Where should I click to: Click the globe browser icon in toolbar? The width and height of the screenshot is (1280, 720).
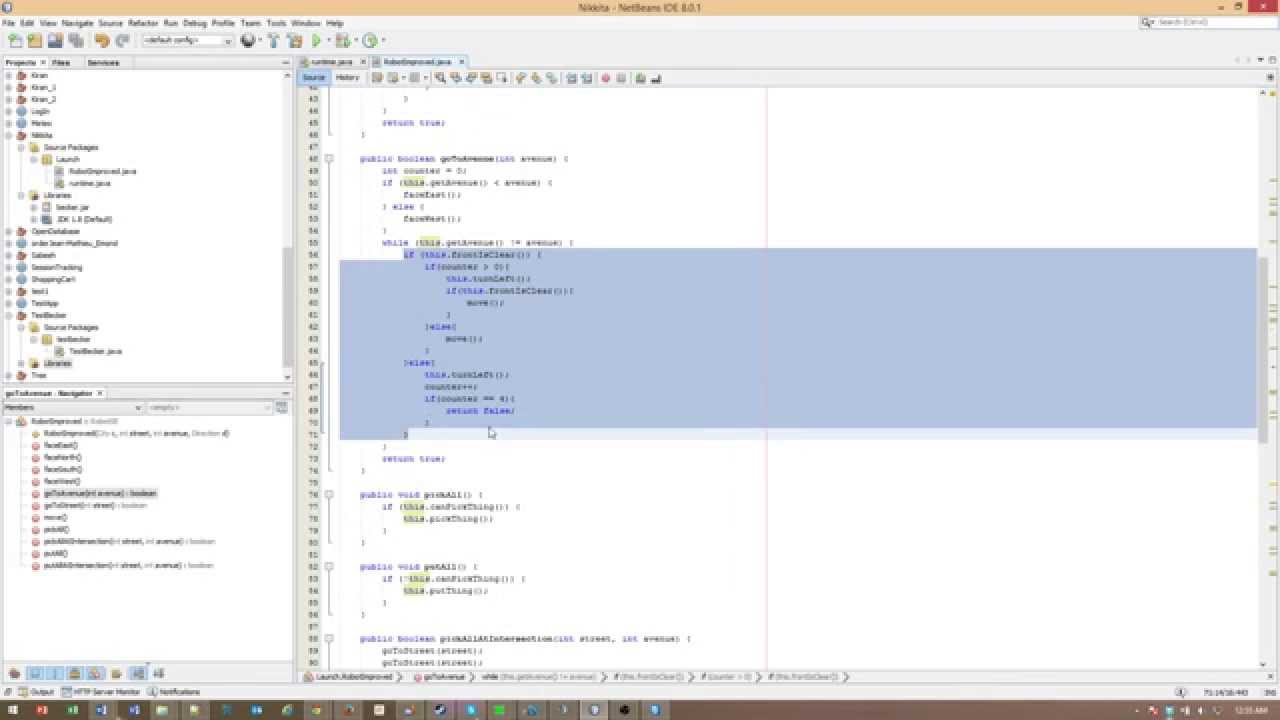(248, 40)
